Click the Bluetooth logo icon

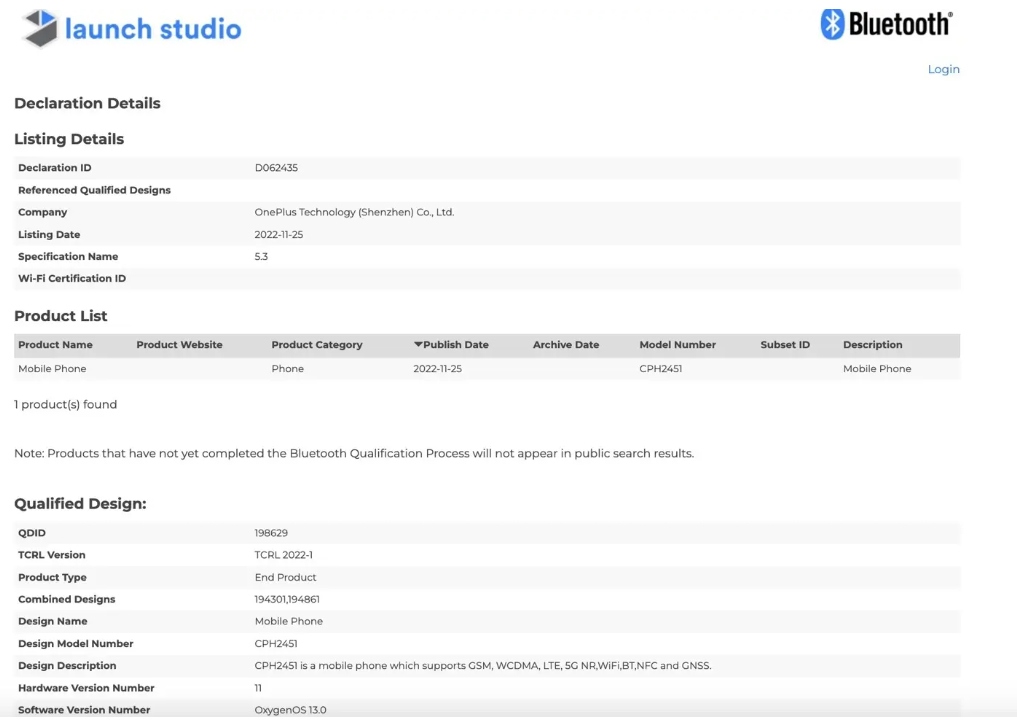(x=832, y=24)
